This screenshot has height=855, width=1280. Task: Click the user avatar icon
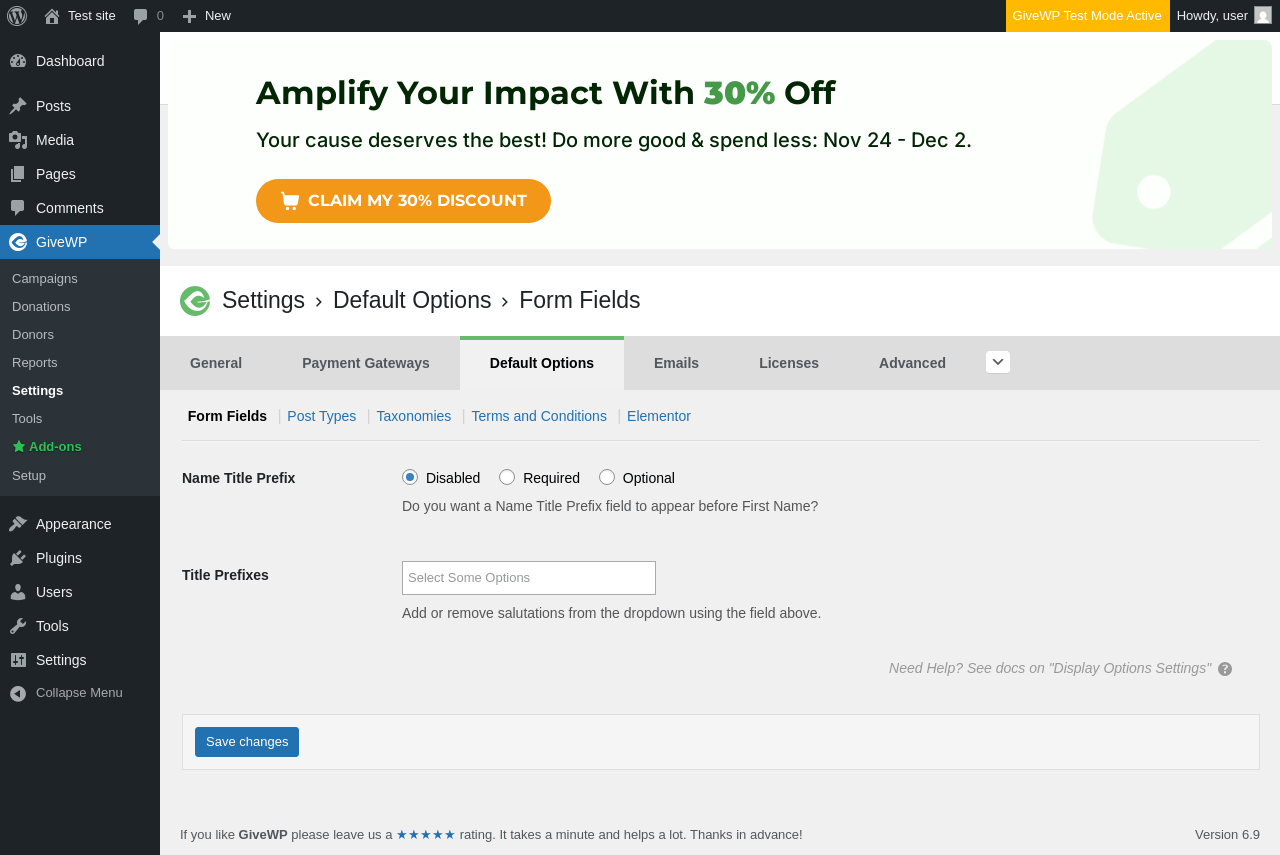(x=1263, y=16)
